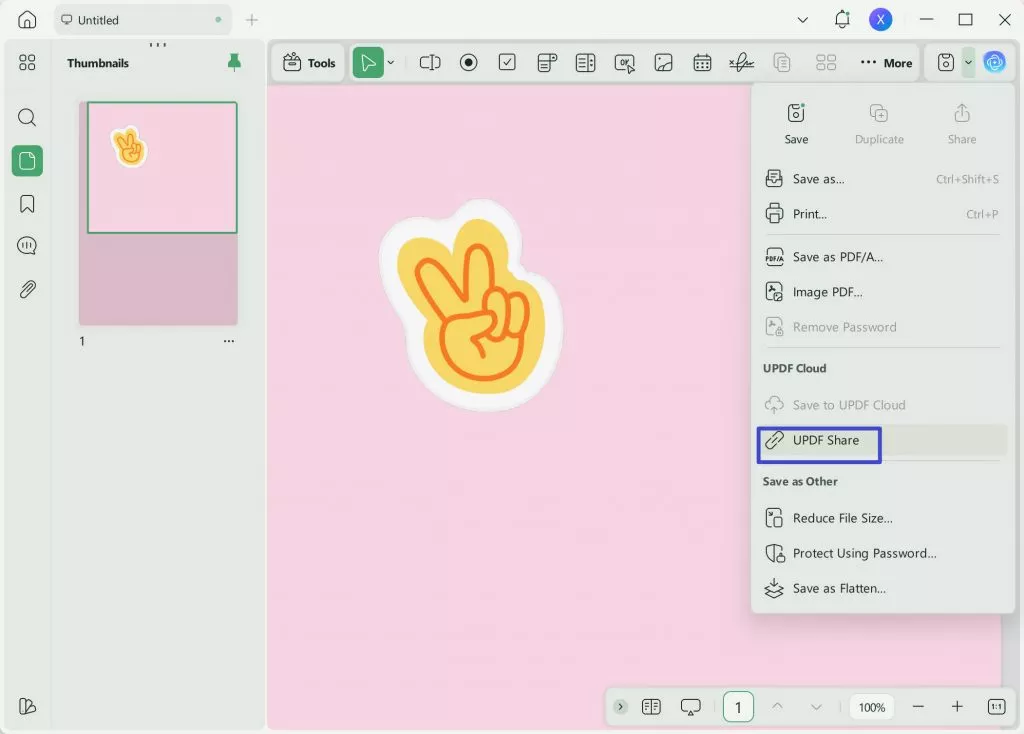
Task: Select Reduce File Size option
Action: (842, 518)
